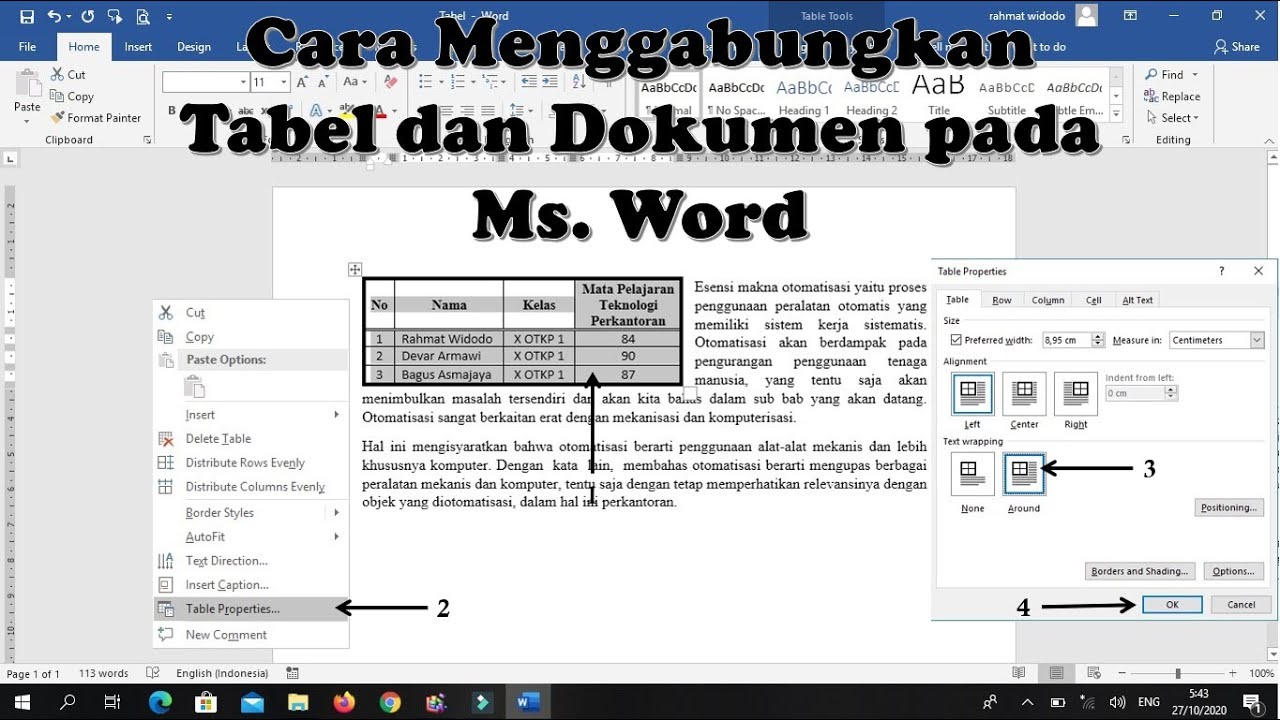This screenshot has width=1280, height=720.
Task: Click the zoom in plus button
Action: 1233,673
